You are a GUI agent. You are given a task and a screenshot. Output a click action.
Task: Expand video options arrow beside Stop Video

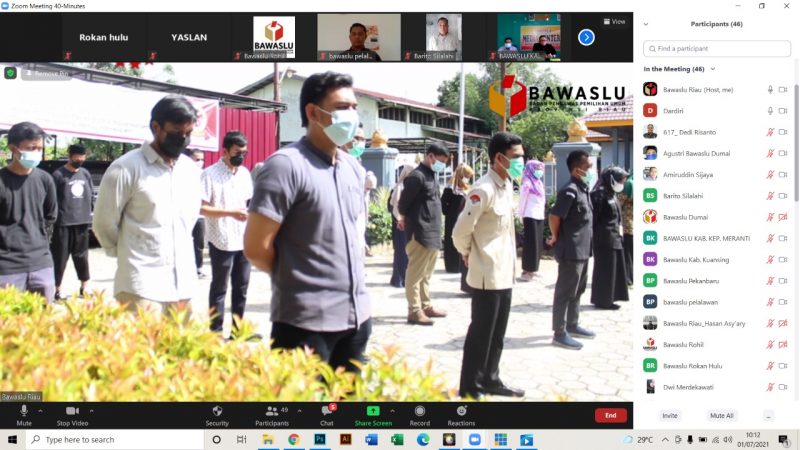click(92, 410)
